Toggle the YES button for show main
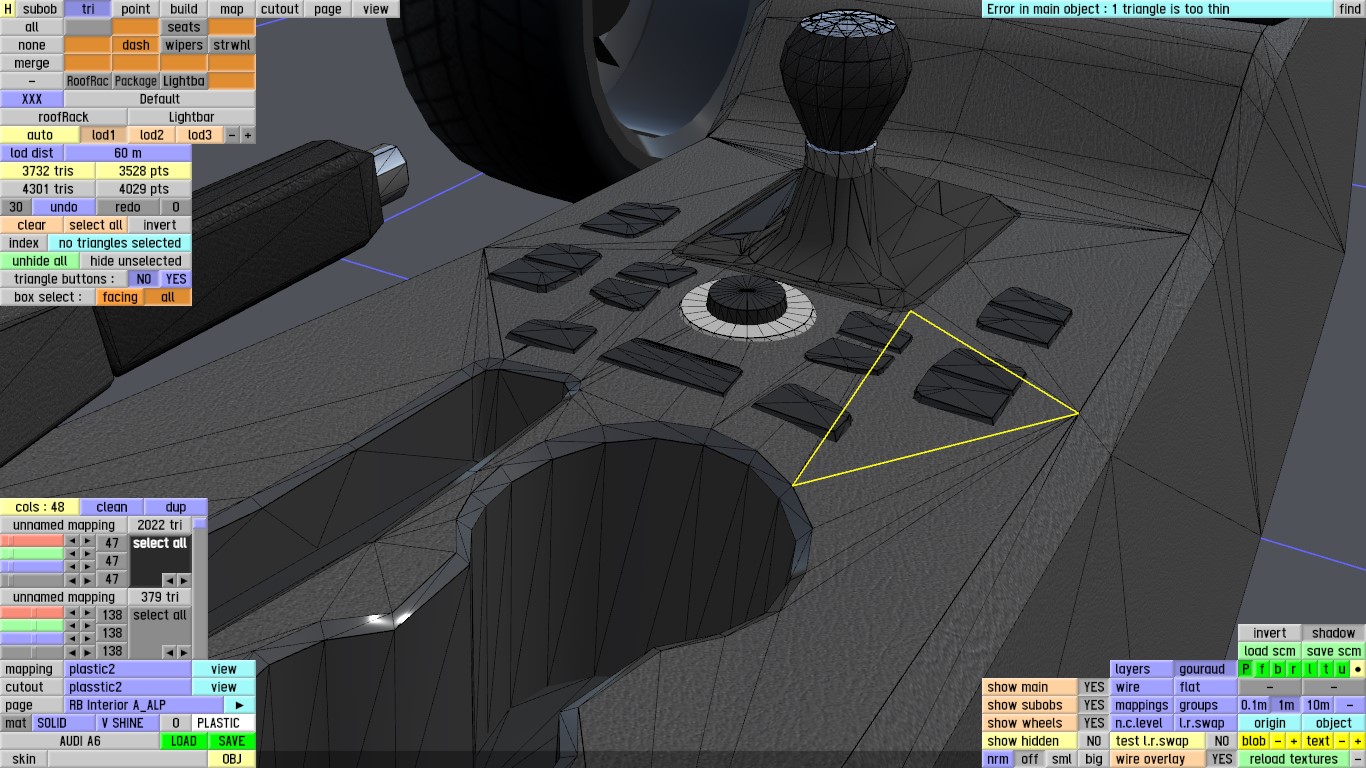Screen dimensions: 1366x768 tap(1094, 687)
